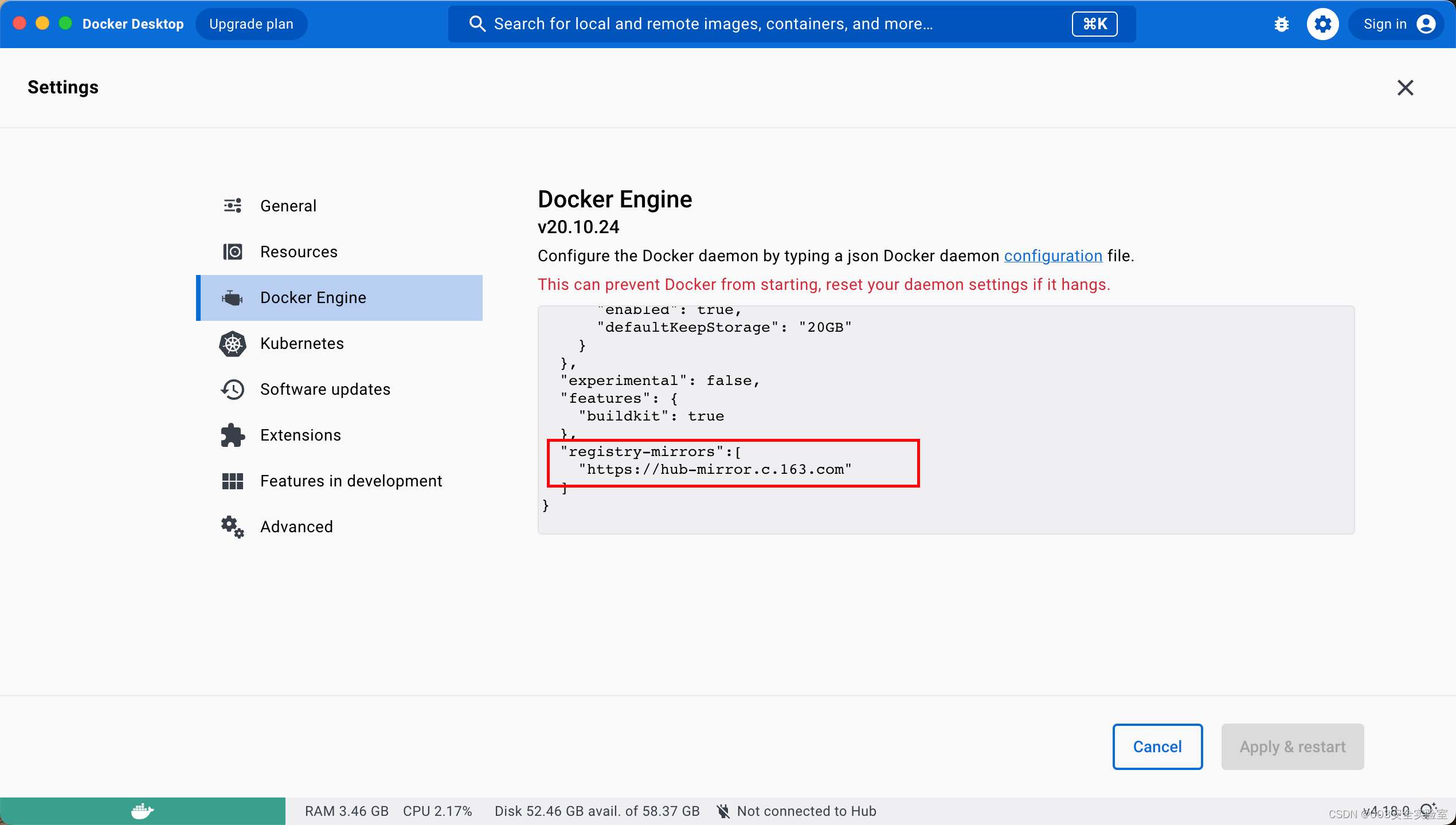Click the Docker Engine sidebar icon
This screenshot has width=1456, height=825.
pyautogui.click(x=232, y=297)
